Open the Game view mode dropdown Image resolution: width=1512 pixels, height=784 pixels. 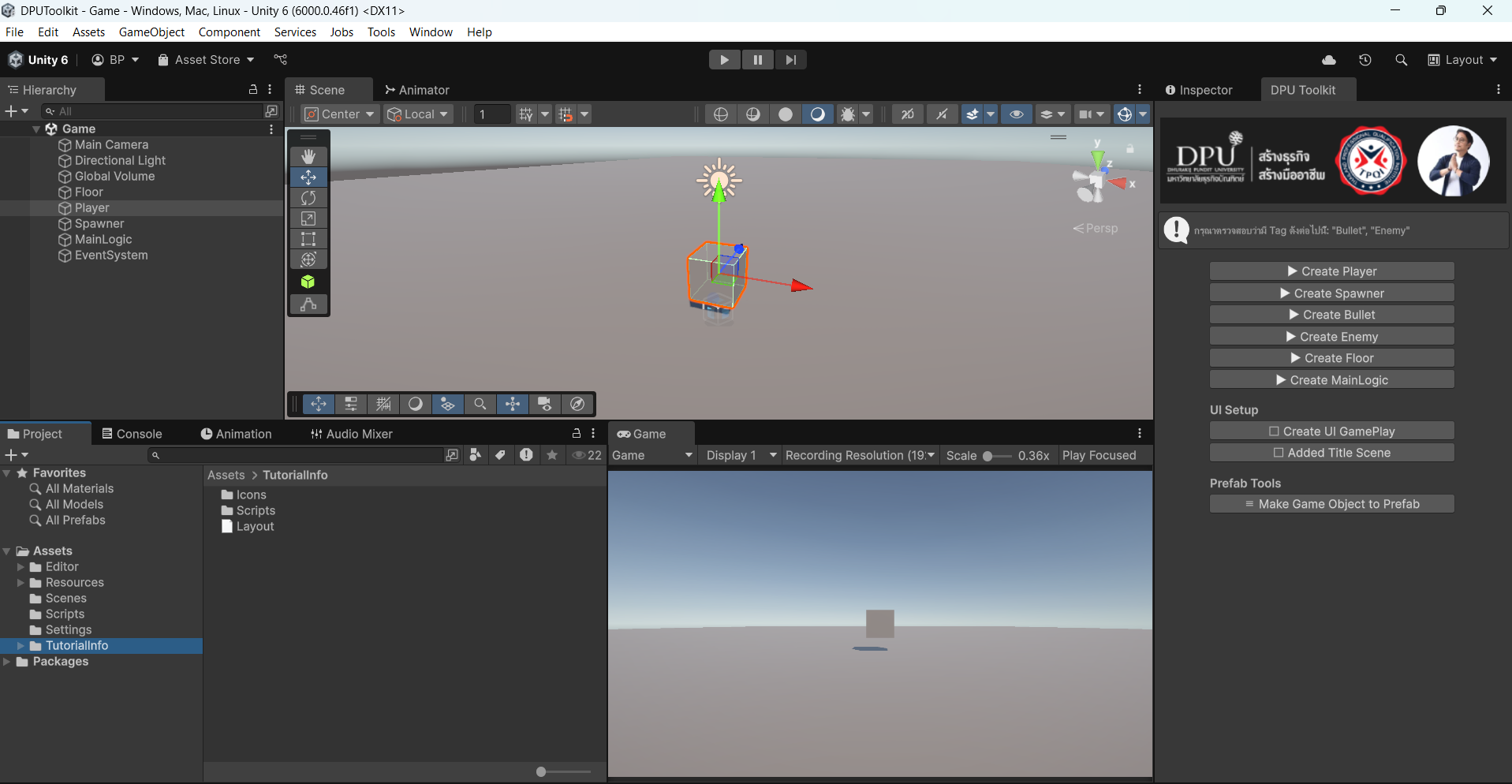652,455
